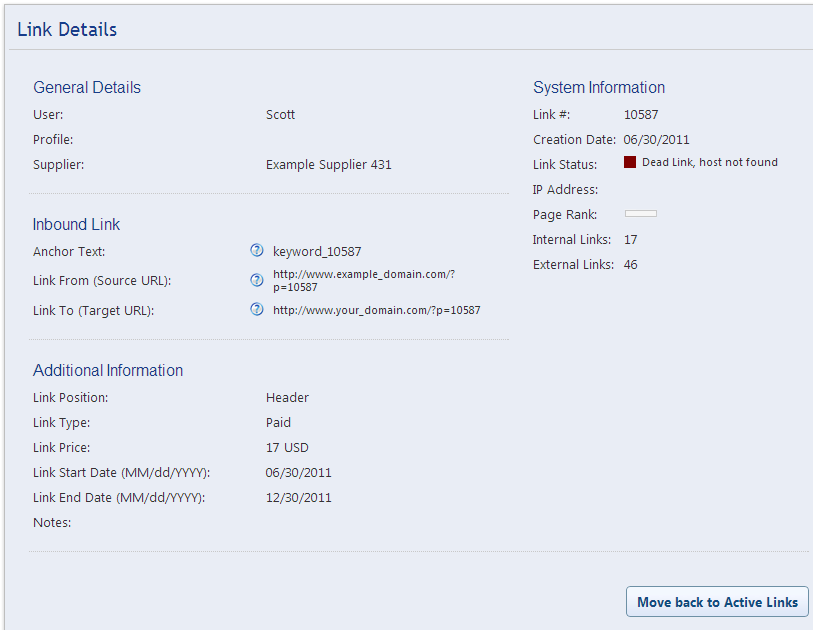Select the Link End Date value 12/30/2011
This screenshot has width=813, height=630.
(x=298, y=498)
